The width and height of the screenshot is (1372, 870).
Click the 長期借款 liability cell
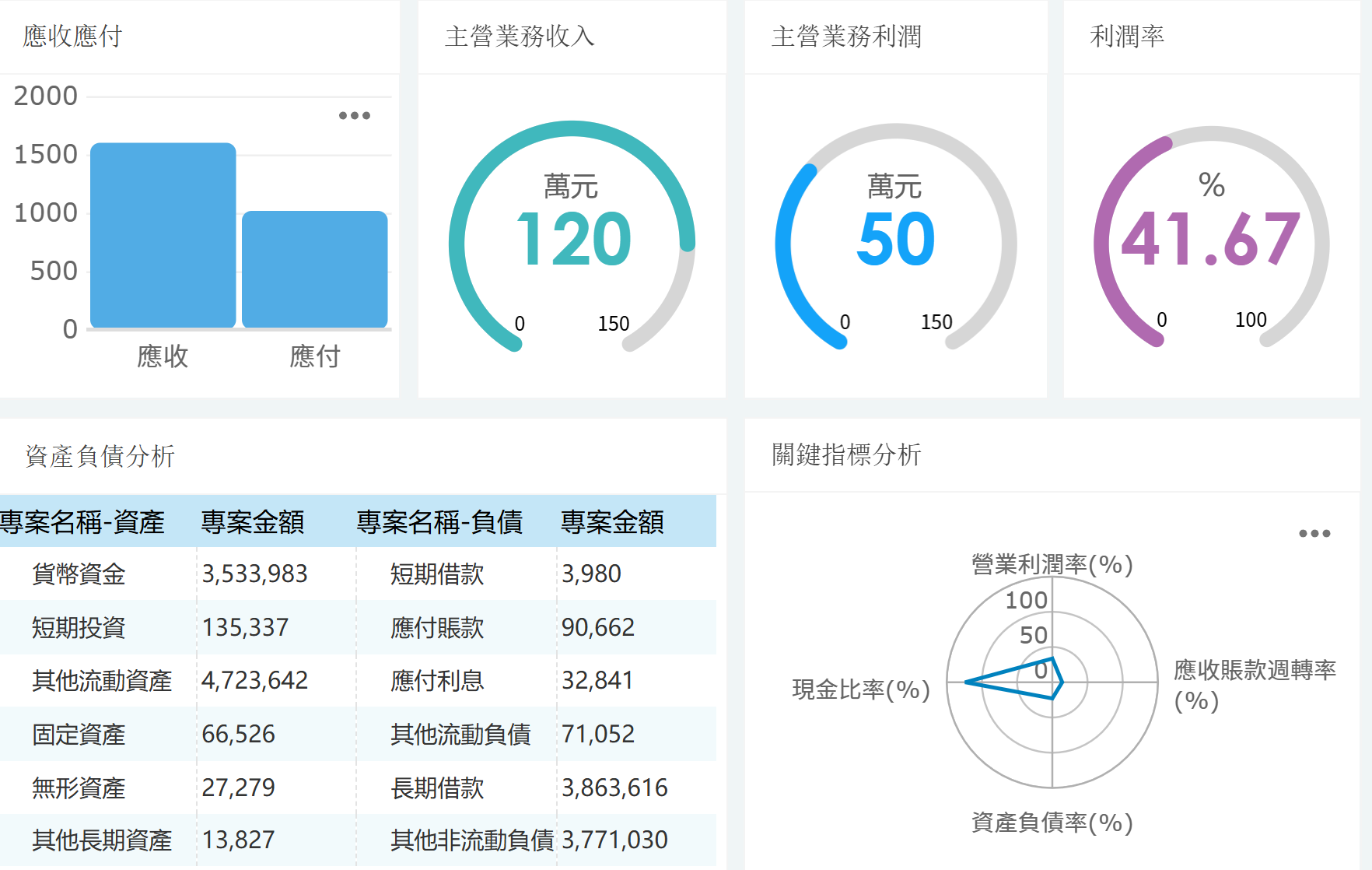(x=437, y=788)
